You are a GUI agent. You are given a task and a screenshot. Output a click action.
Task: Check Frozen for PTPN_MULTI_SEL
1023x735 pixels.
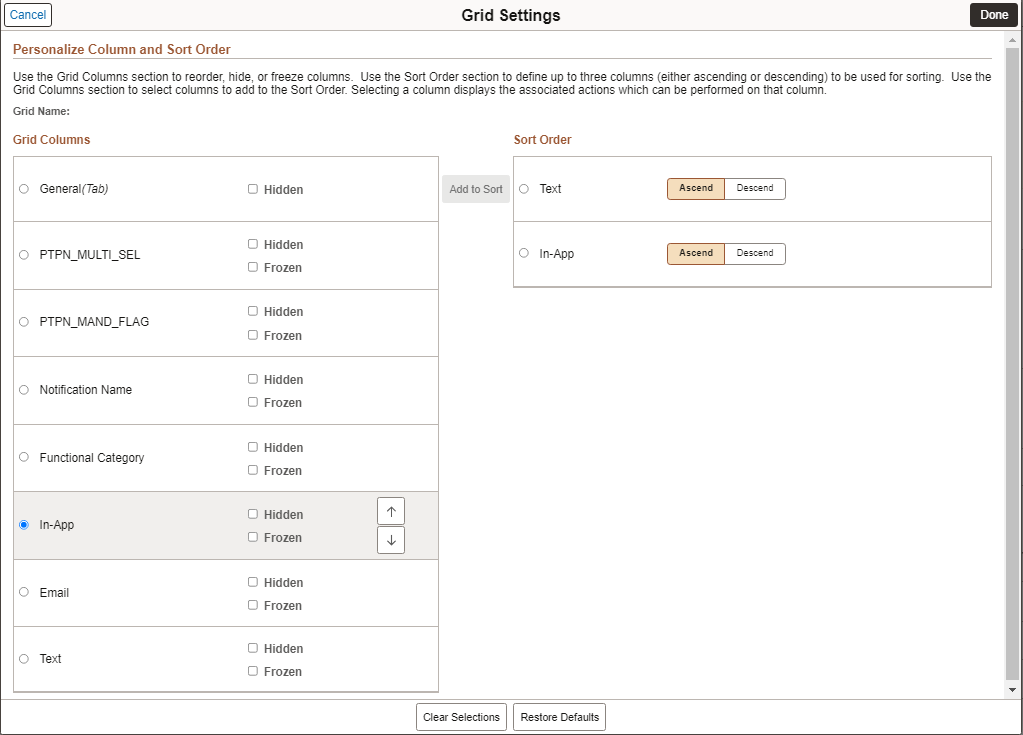coord(252,267)
